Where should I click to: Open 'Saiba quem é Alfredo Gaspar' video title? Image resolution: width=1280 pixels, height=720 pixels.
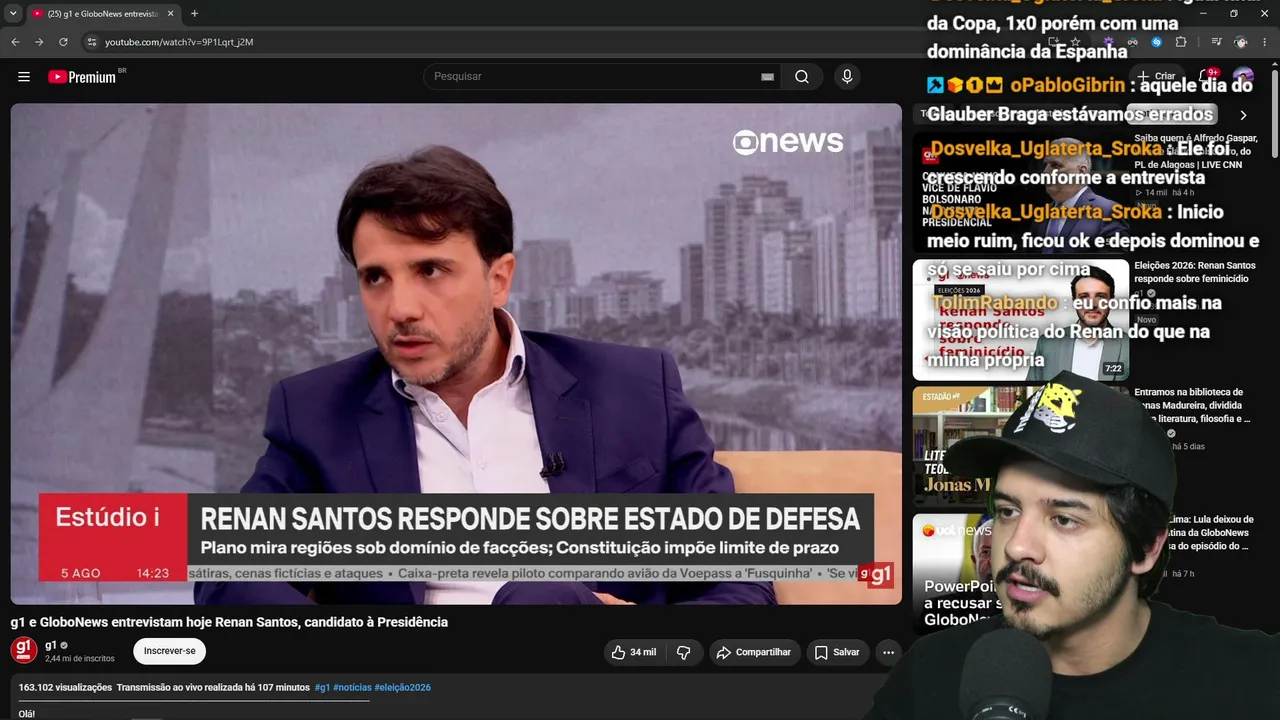click(1194, 151)
